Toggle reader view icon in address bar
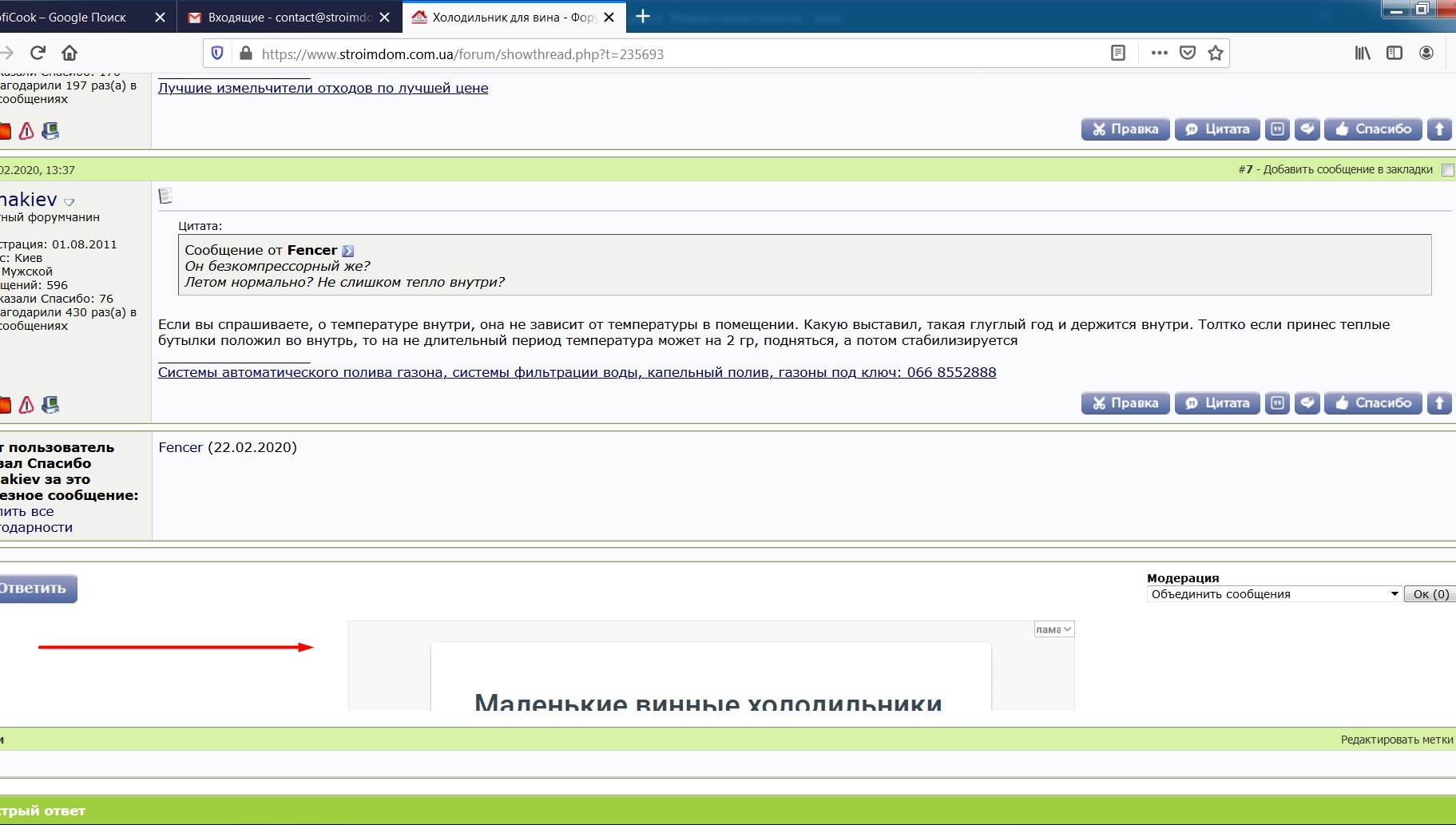 [x=1118, y=54]
